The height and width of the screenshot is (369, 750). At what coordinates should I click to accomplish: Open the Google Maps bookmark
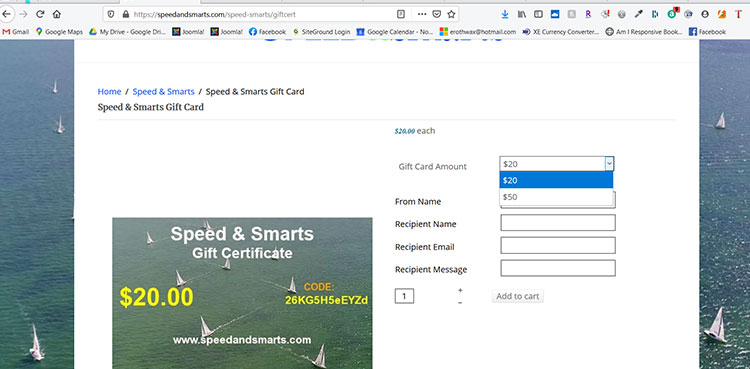(x=59, y=32)
